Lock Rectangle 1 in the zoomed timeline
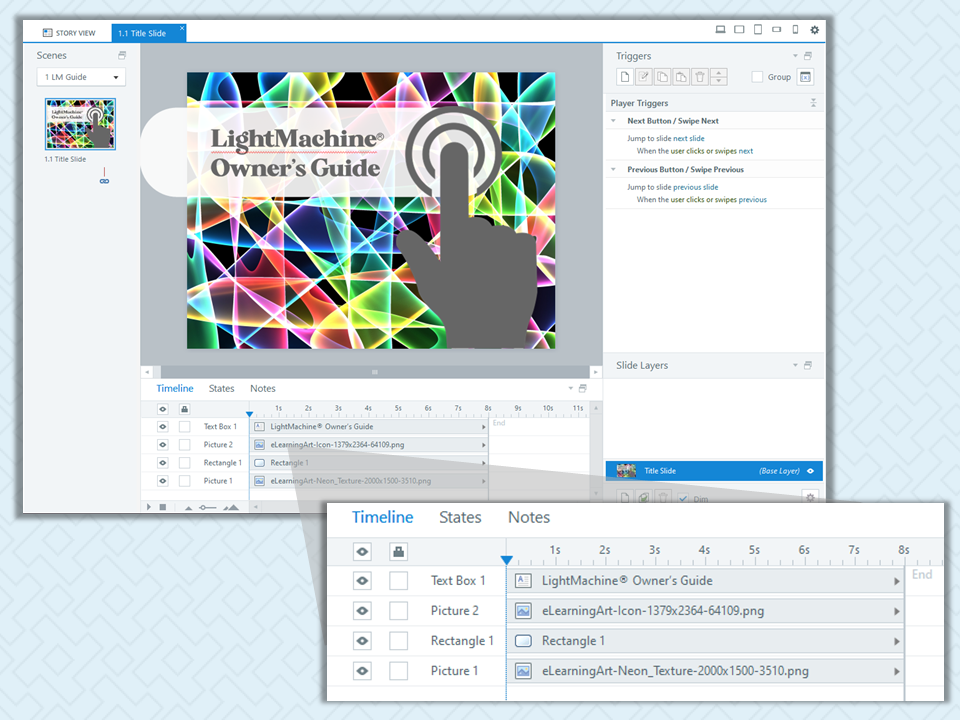 [x=399, y=641]
